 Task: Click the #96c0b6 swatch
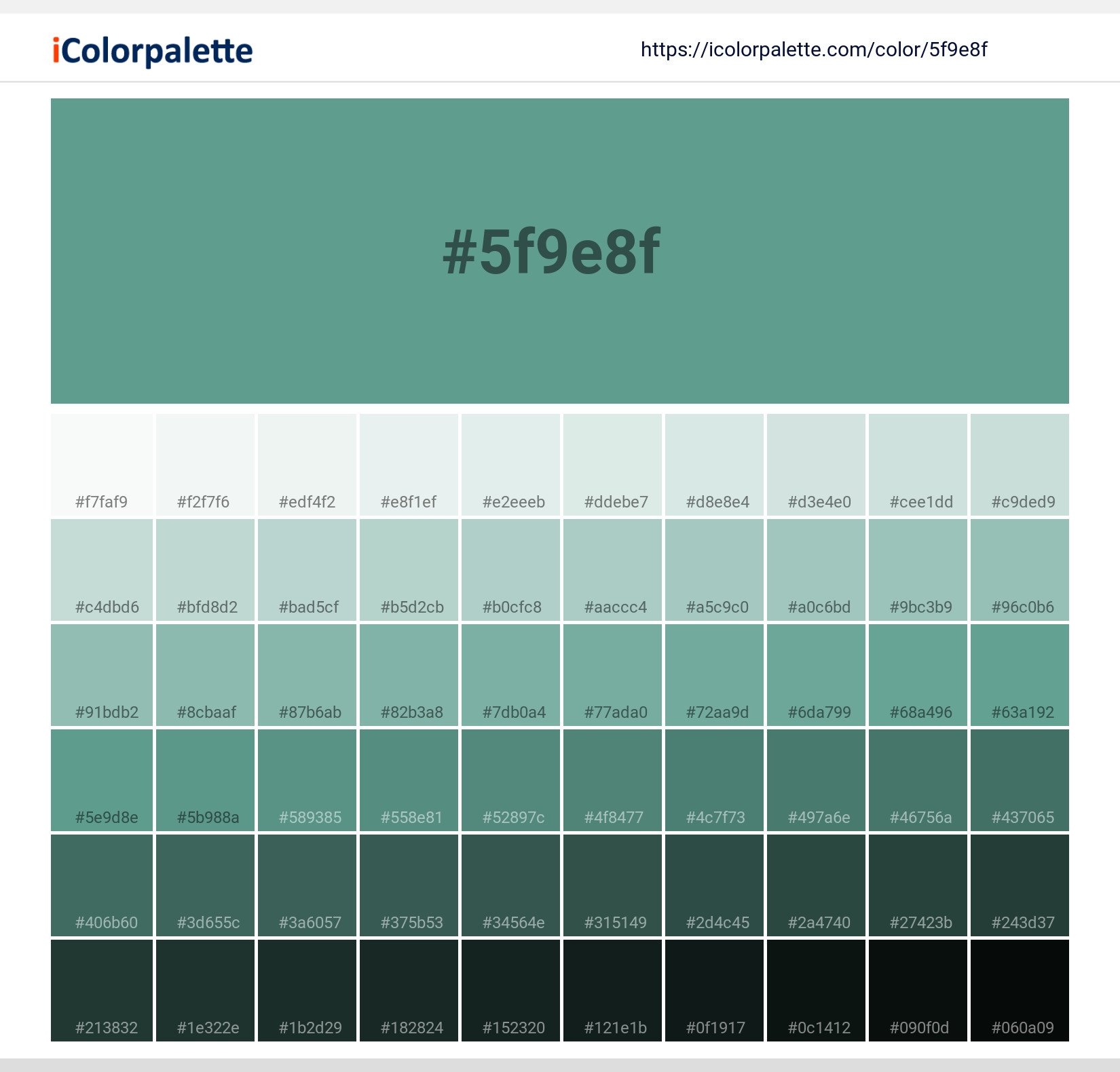click(x=1020, y=570)
